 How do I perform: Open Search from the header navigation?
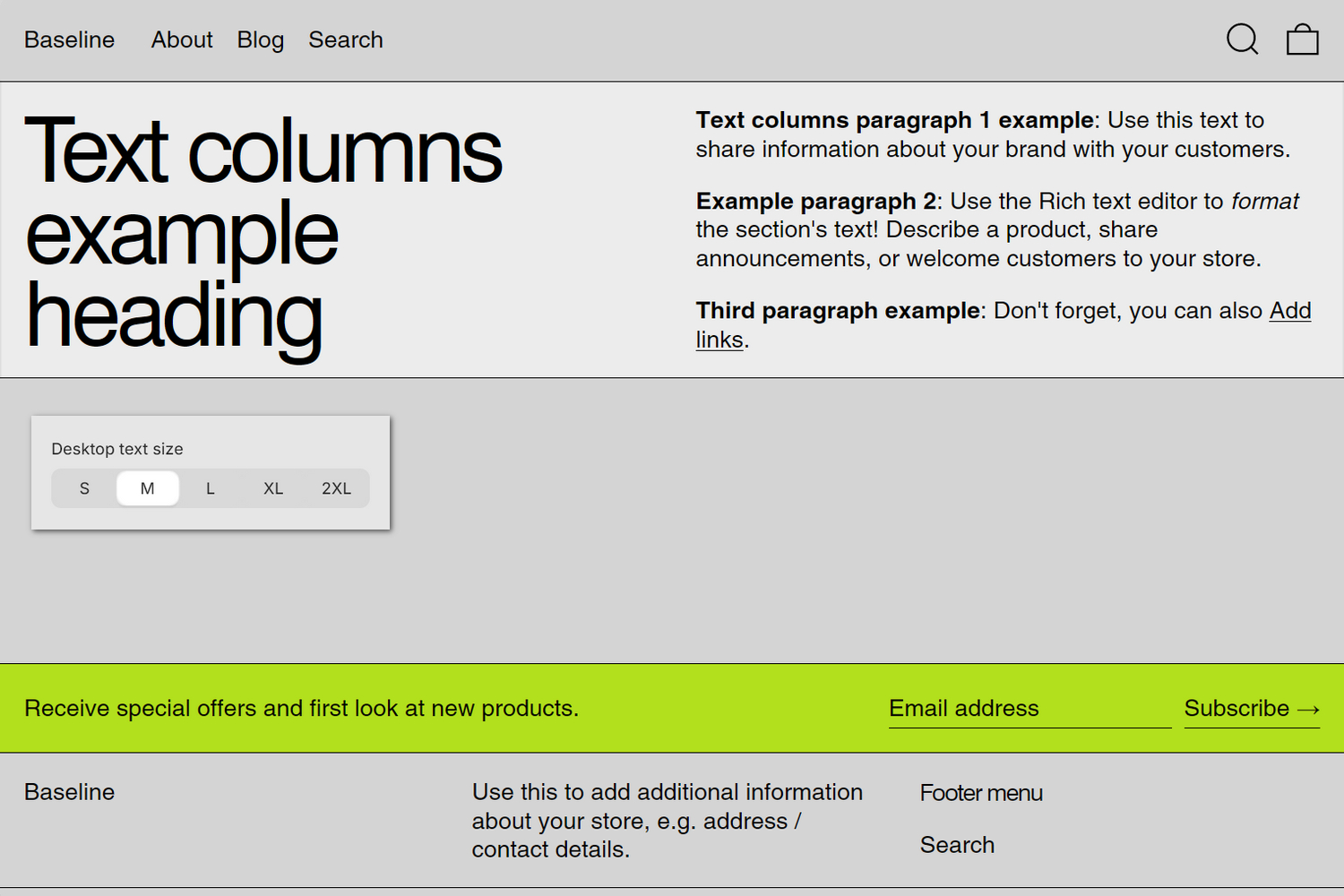tap(346, 39)
